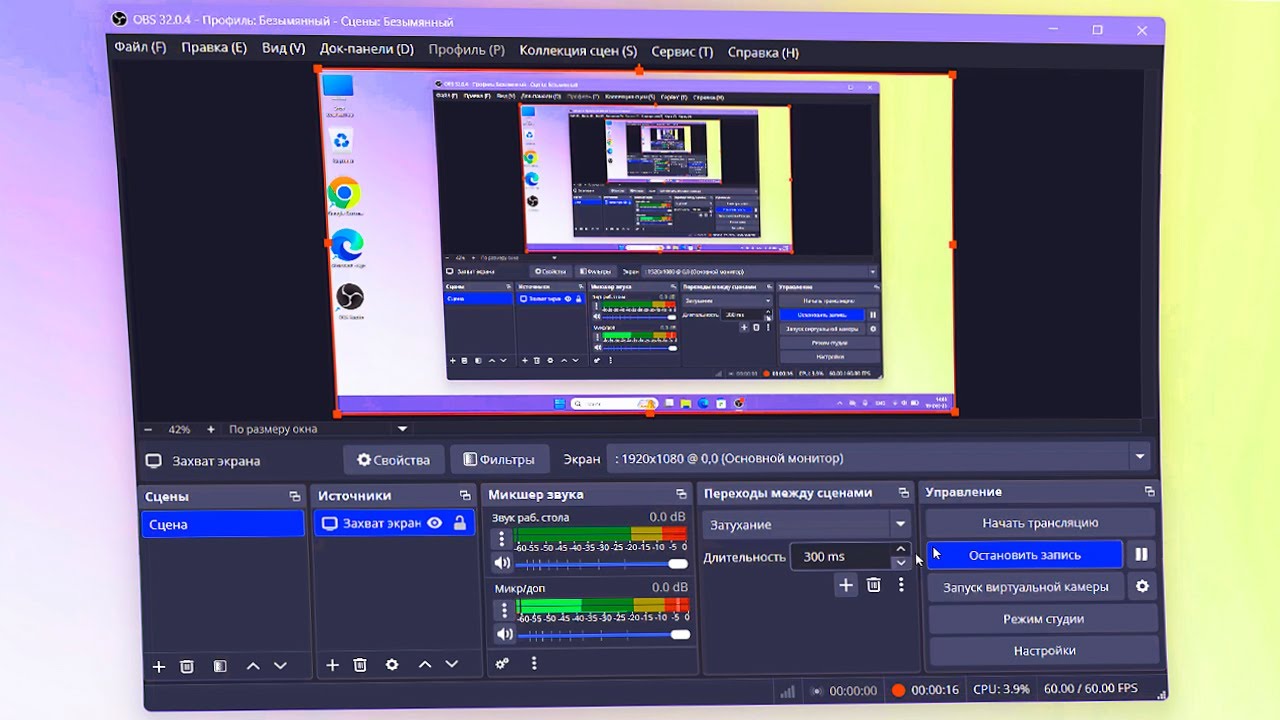Open the Файл menu
This screenshot has width=1280, height=720.
point(140,47)
